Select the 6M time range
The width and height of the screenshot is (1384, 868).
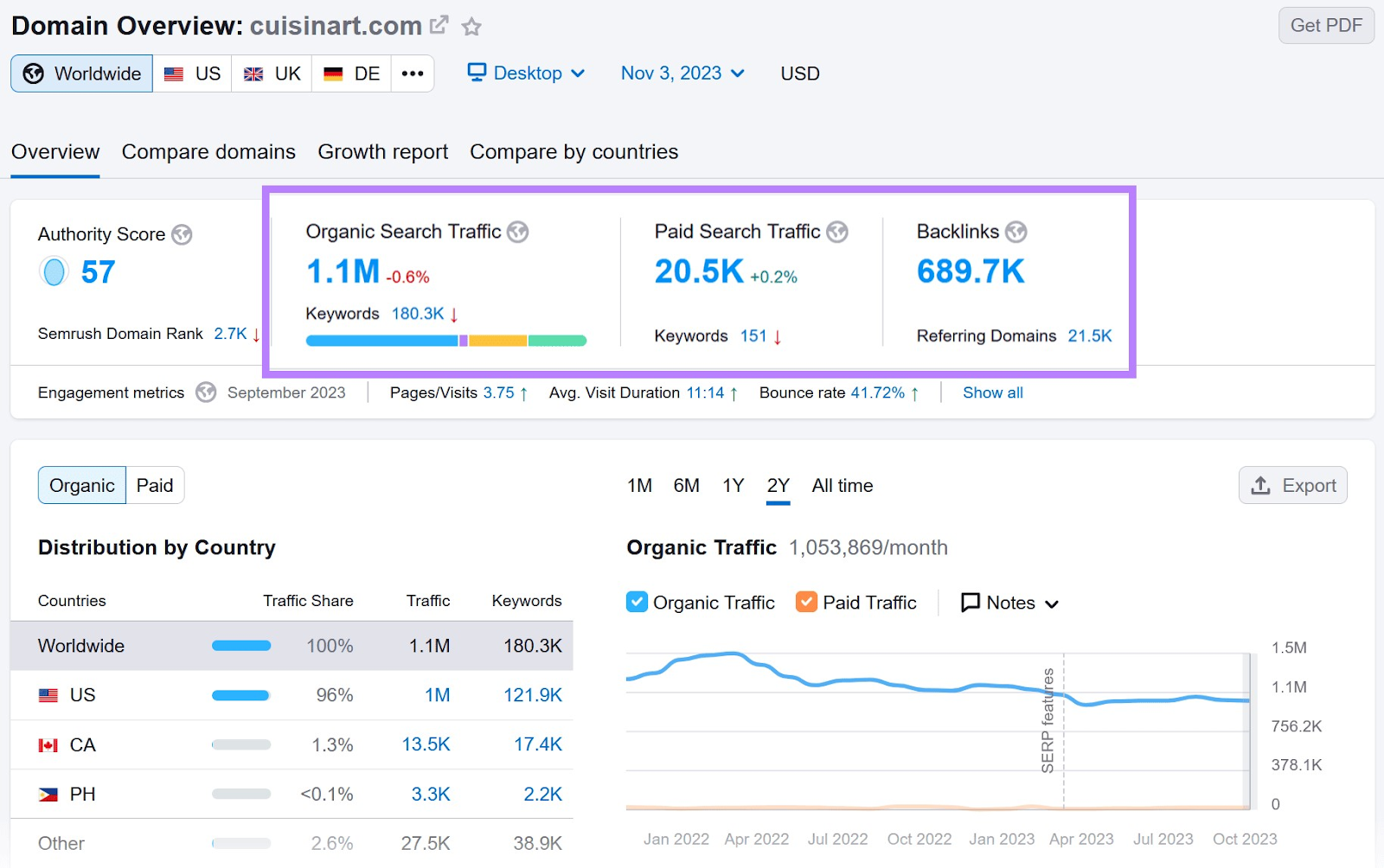tap(686, 486)
